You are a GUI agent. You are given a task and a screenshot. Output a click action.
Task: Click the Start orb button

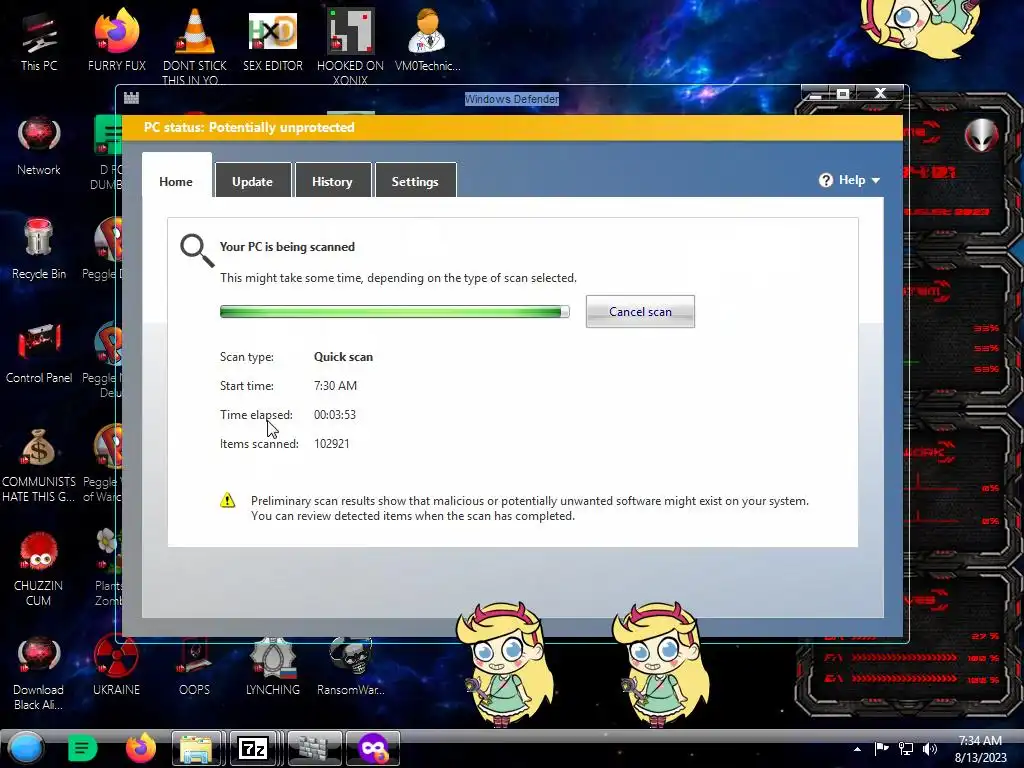(x=26, y=748)
